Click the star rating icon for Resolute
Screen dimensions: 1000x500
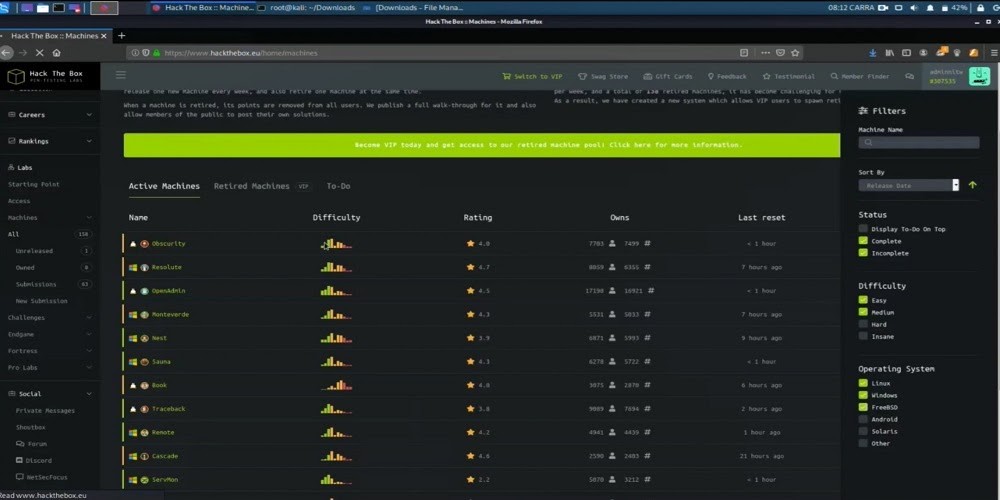(x=470, y=268)
